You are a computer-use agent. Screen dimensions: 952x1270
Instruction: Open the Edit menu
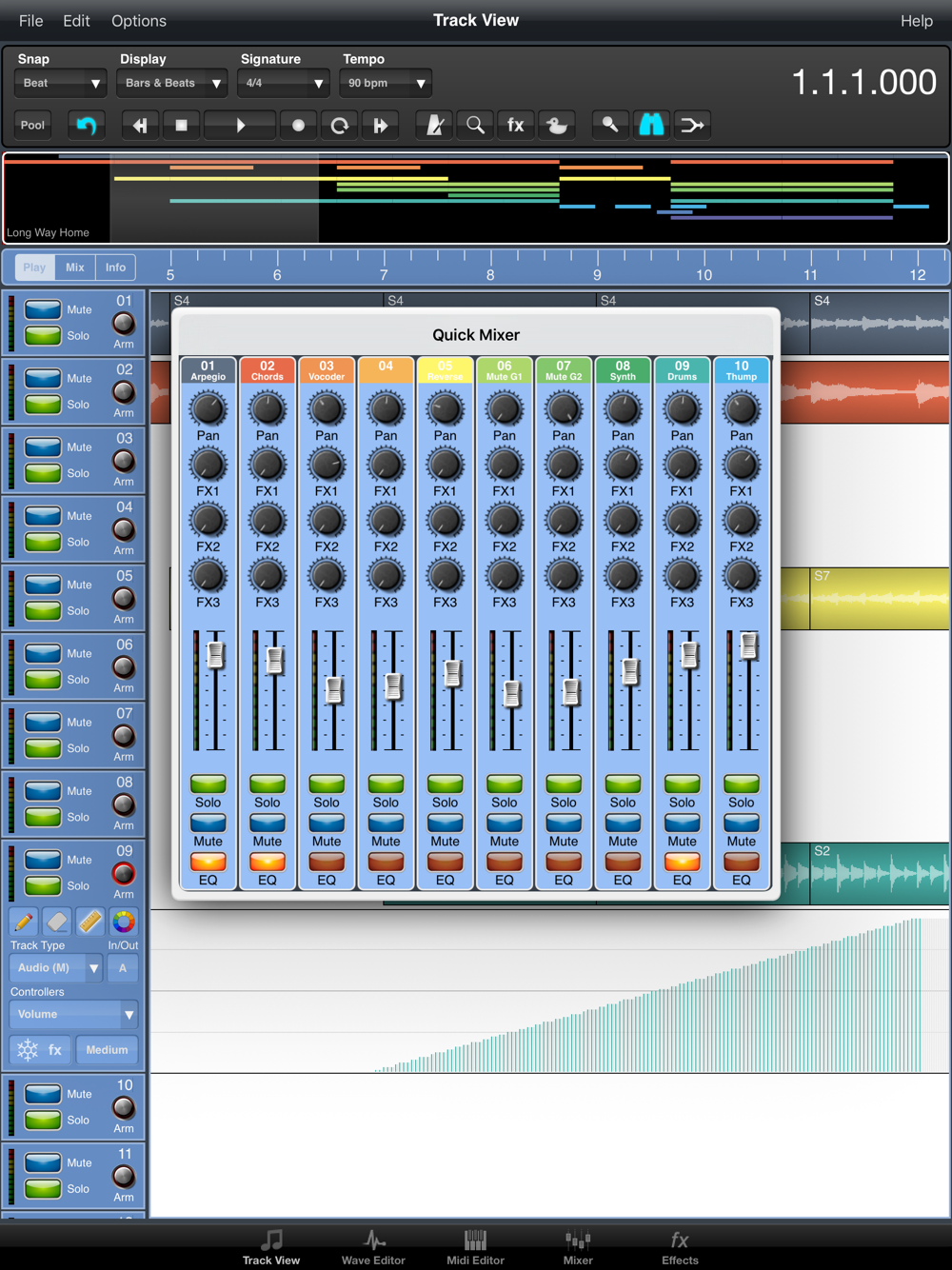[76, 21]
